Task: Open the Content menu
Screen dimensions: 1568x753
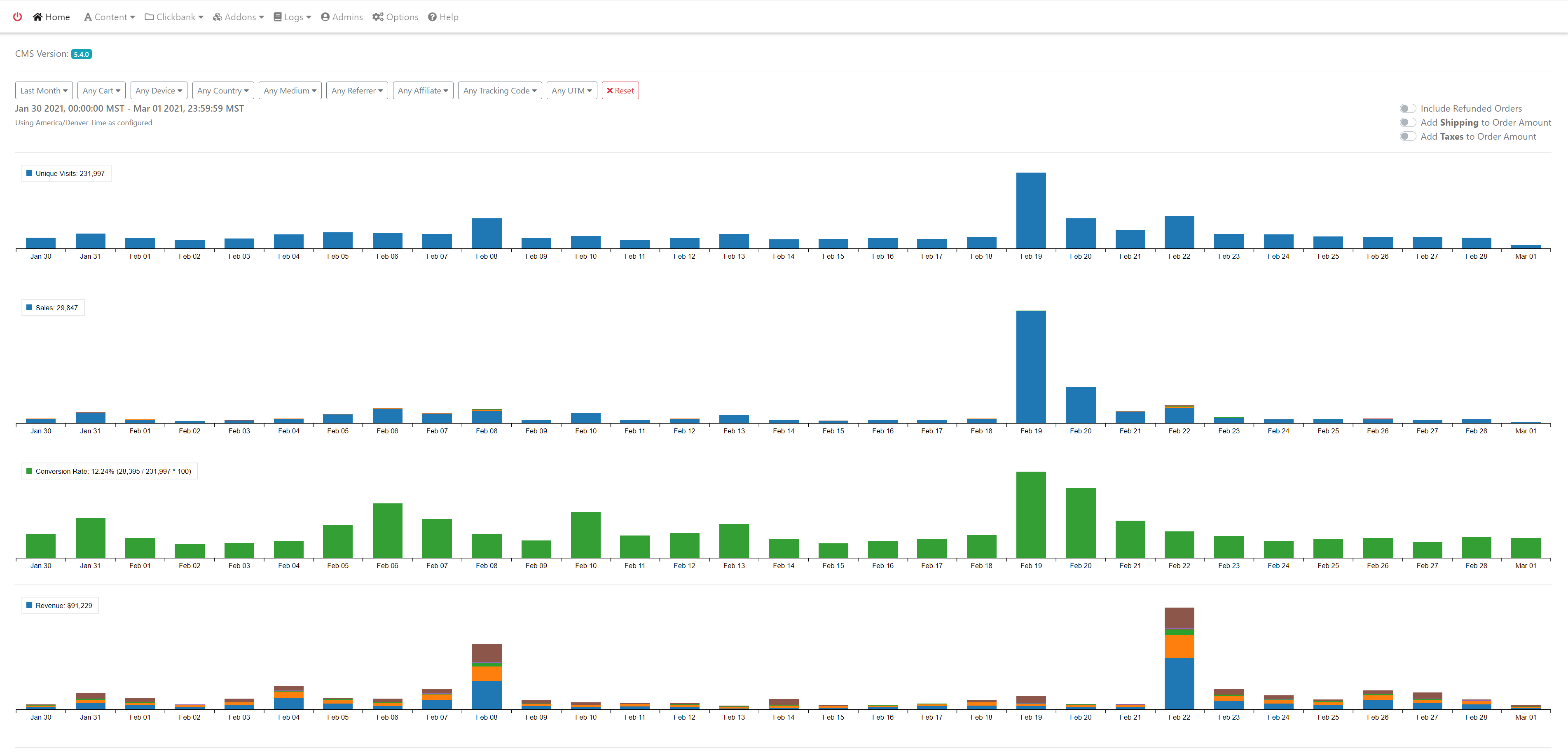Action: pos(110,17)
